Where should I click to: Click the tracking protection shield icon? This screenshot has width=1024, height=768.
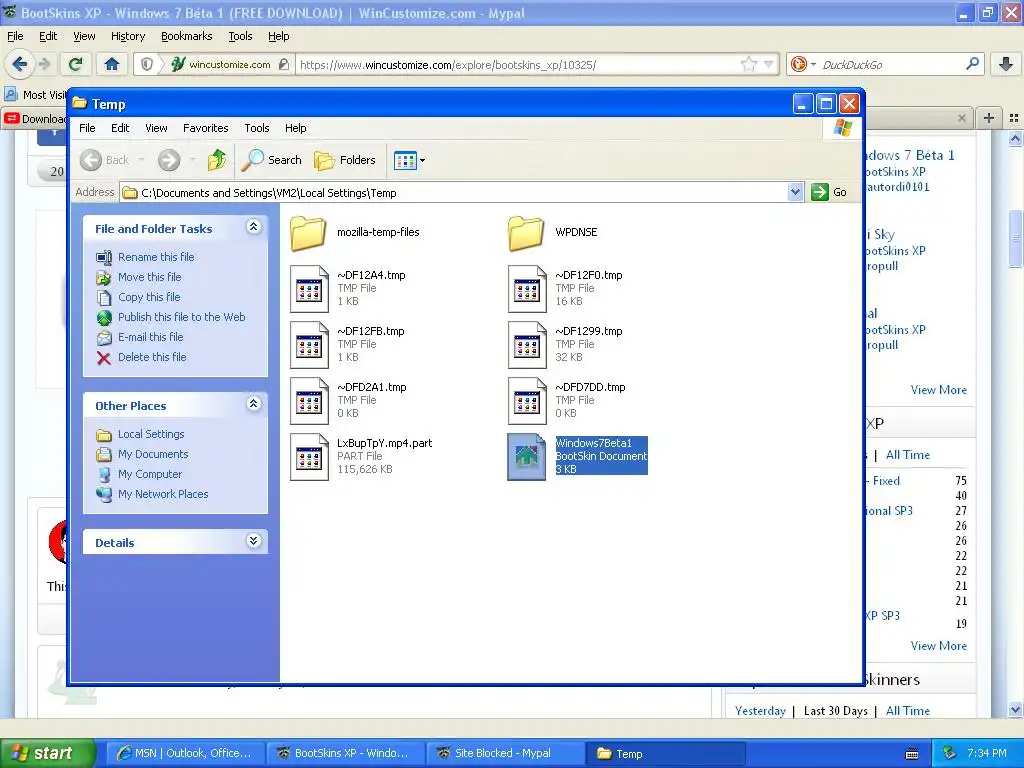pos(147,64)
